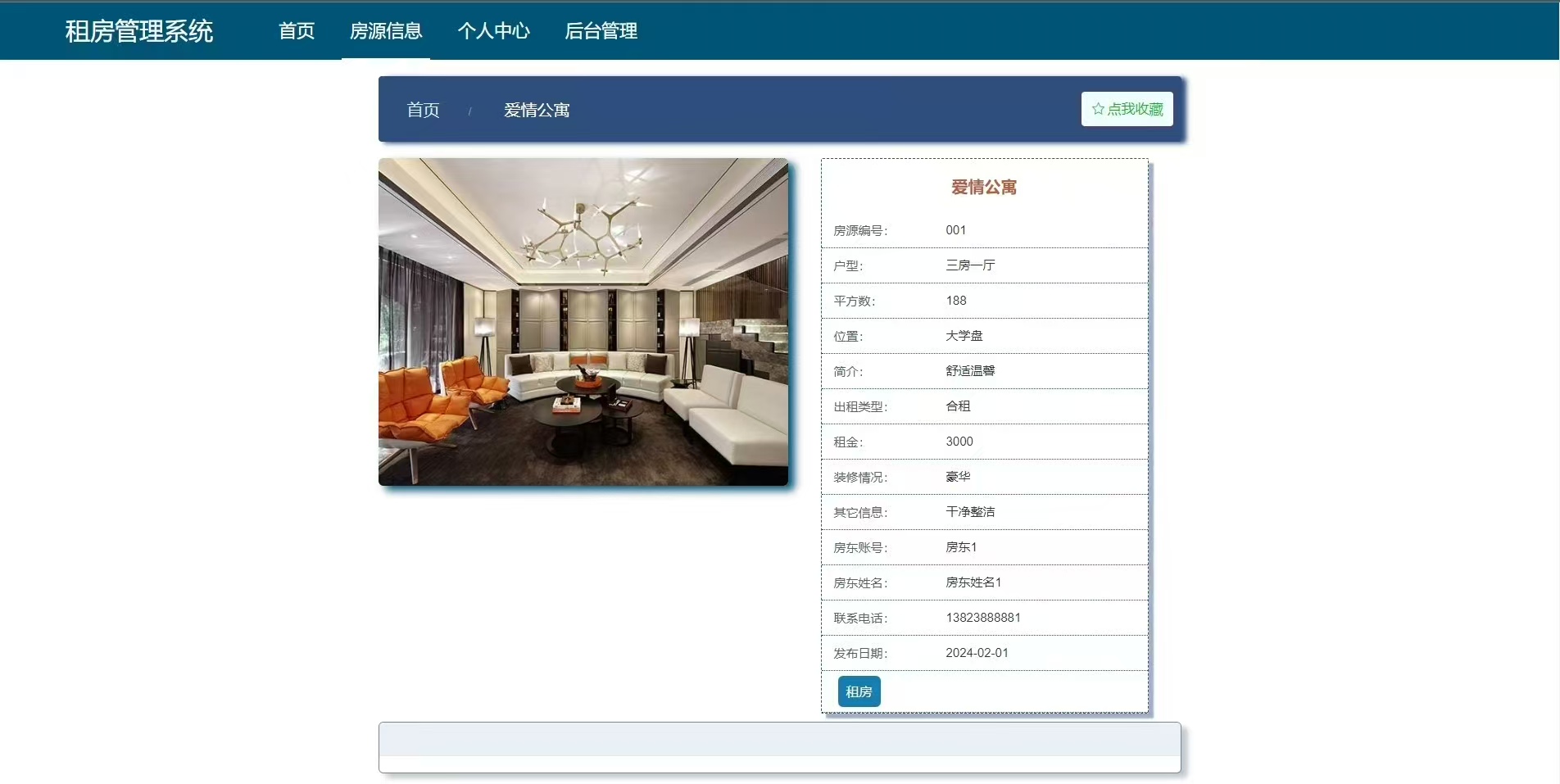Image resolution: width=1560 pixels, height=784 pixels.
Task: Click the 租房 rent button
Action: click(859, 691)
